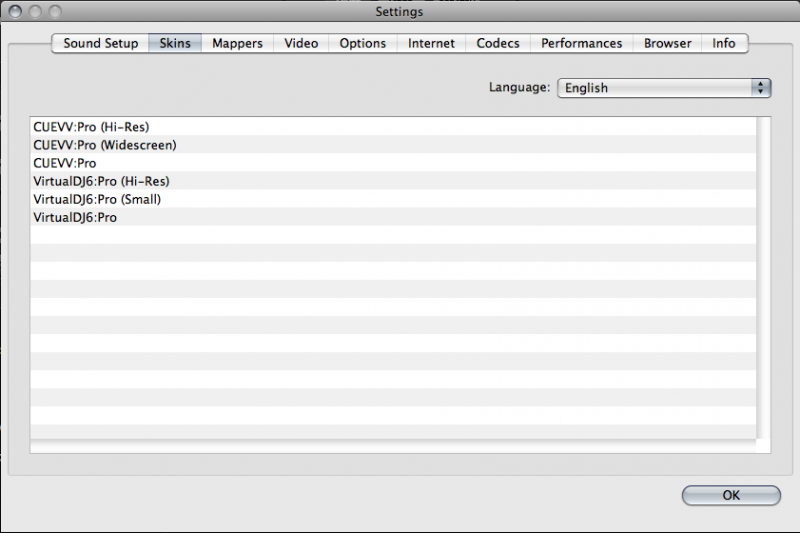The image size is (800, 533).
Task: Select the Browser tab
Action: (x=667, y=43)
